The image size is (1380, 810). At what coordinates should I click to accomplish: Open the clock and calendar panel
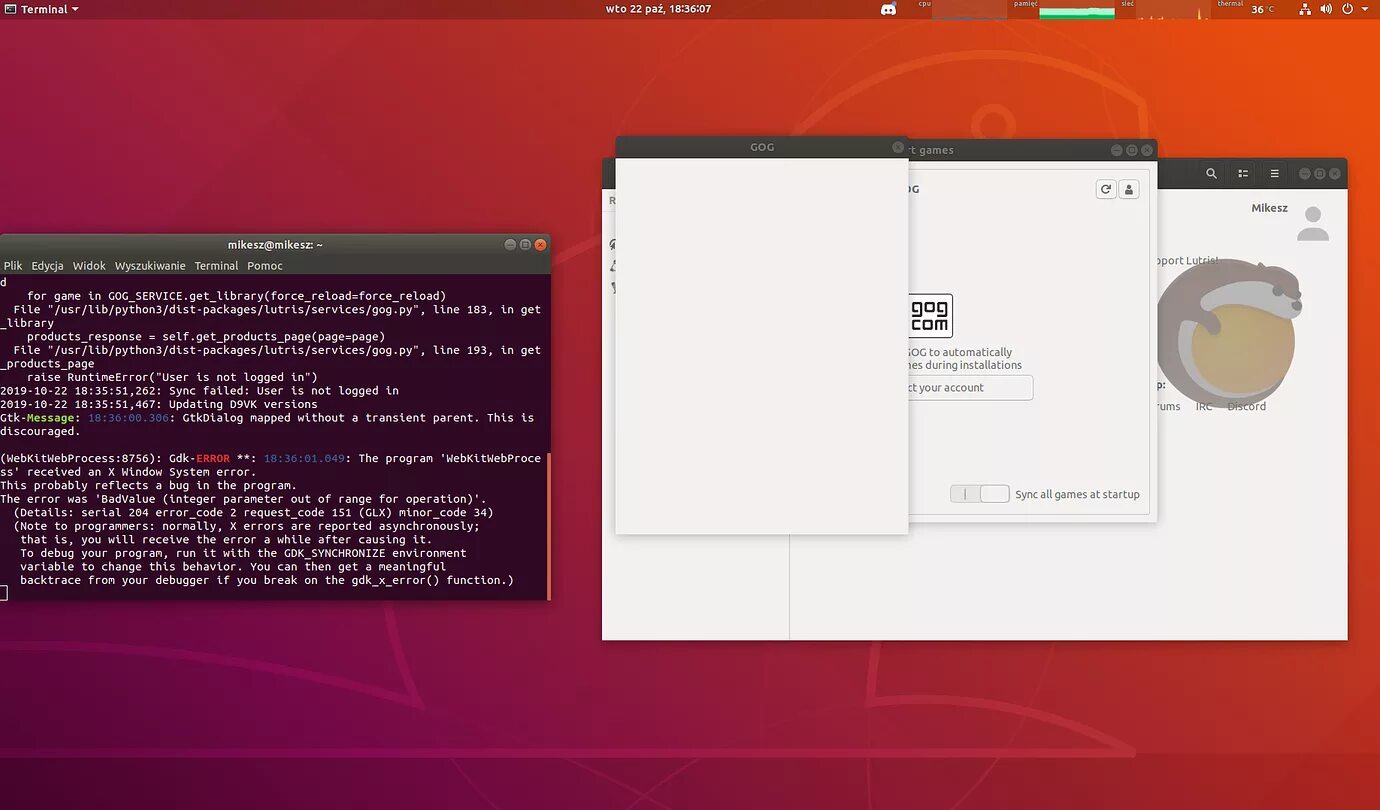tap(658, 9)
